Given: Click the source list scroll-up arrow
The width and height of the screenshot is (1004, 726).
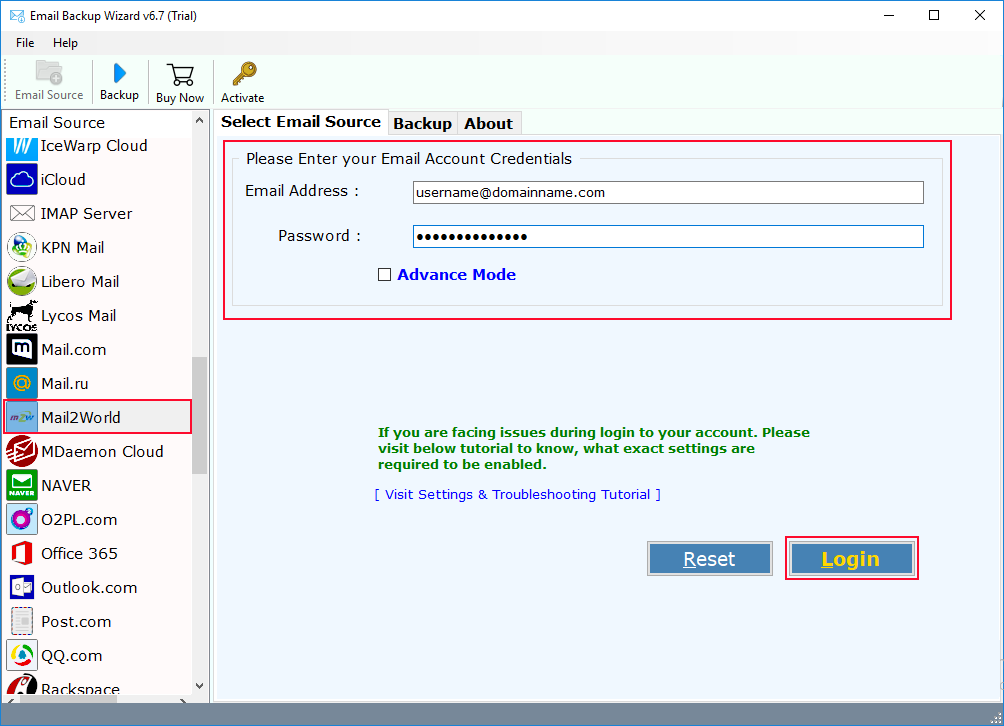Looking at the screenshot, I should (199, 120).
